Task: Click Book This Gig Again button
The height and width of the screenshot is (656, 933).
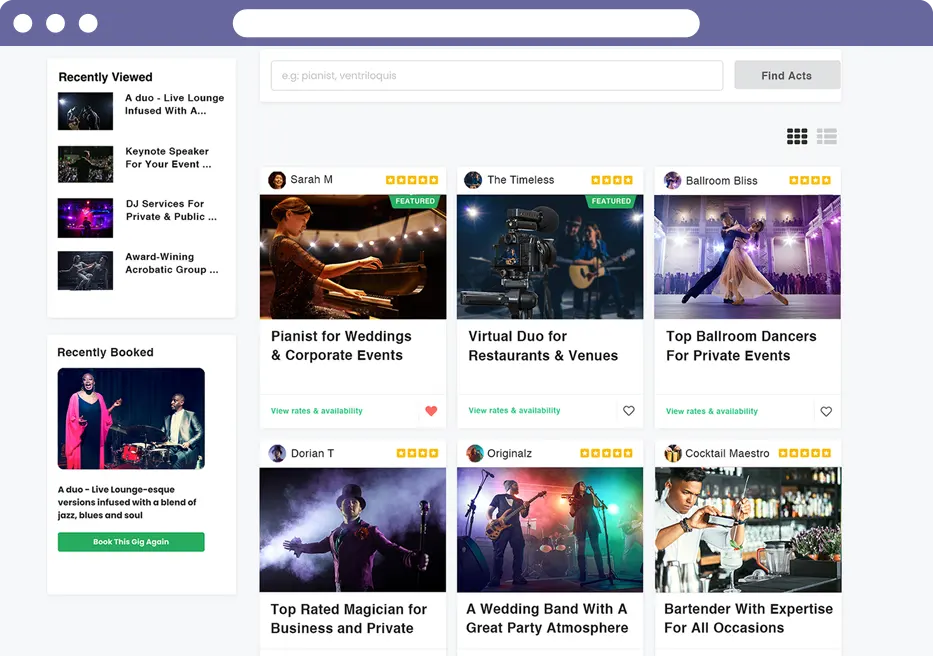Action: click(x=131, y=542)
